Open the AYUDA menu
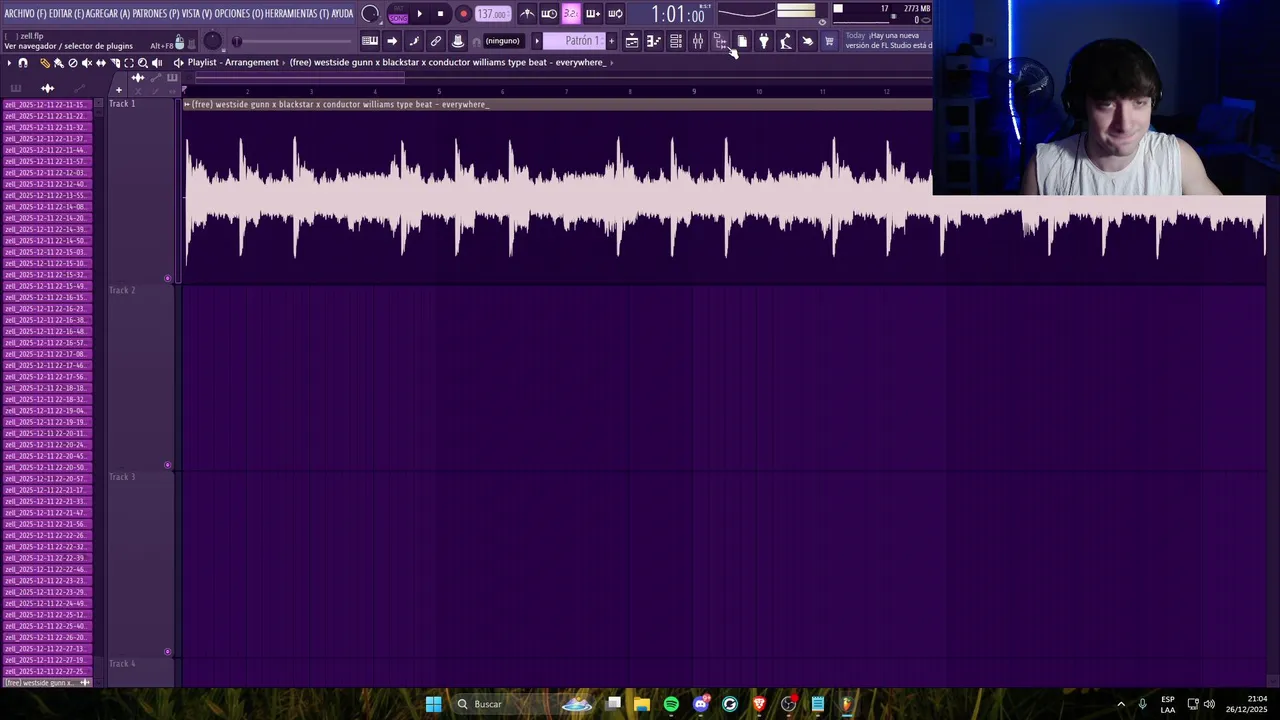This screenshot has width=1280, height=720. click(343, 13)
